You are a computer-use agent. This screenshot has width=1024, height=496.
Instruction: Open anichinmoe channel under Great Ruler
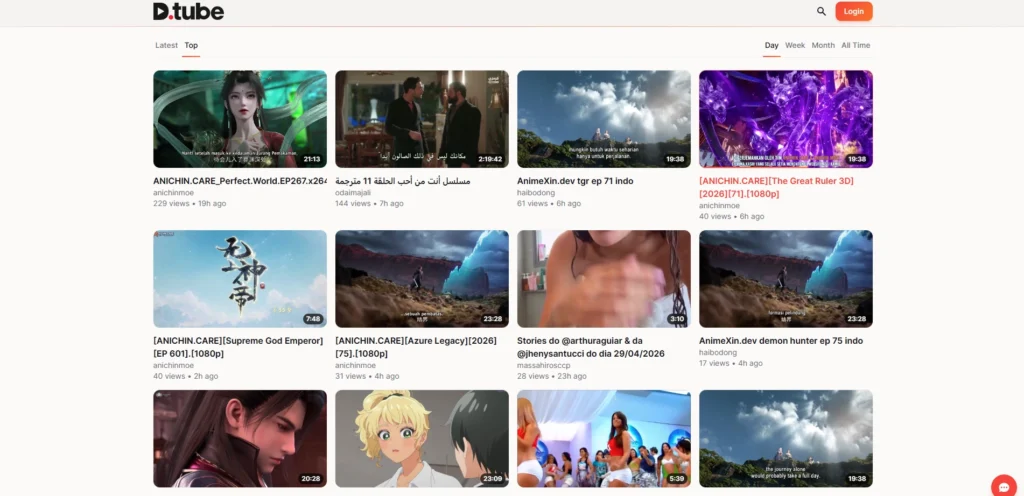pos(719,206)
